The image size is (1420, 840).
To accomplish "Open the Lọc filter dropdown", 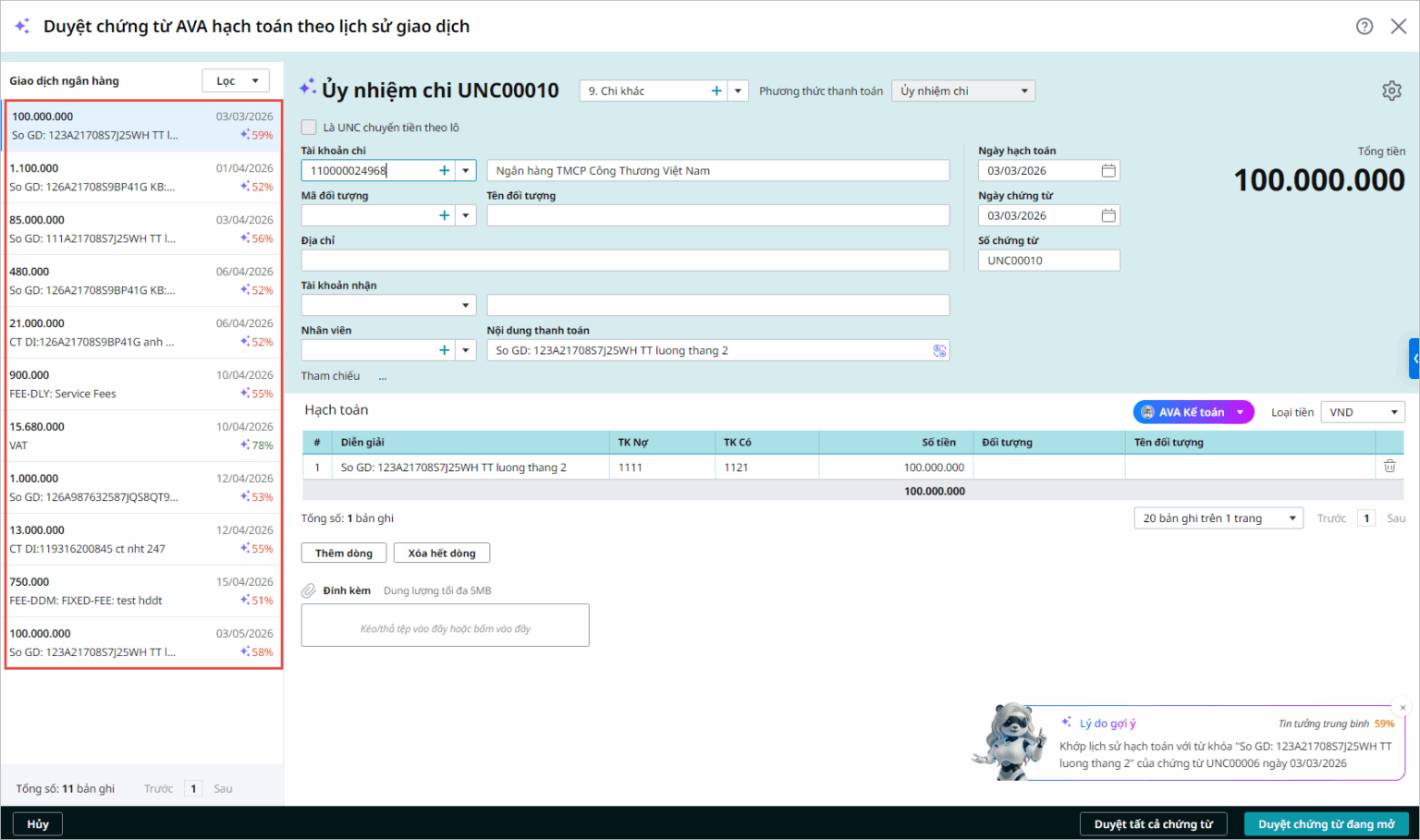I will [236, 80].
